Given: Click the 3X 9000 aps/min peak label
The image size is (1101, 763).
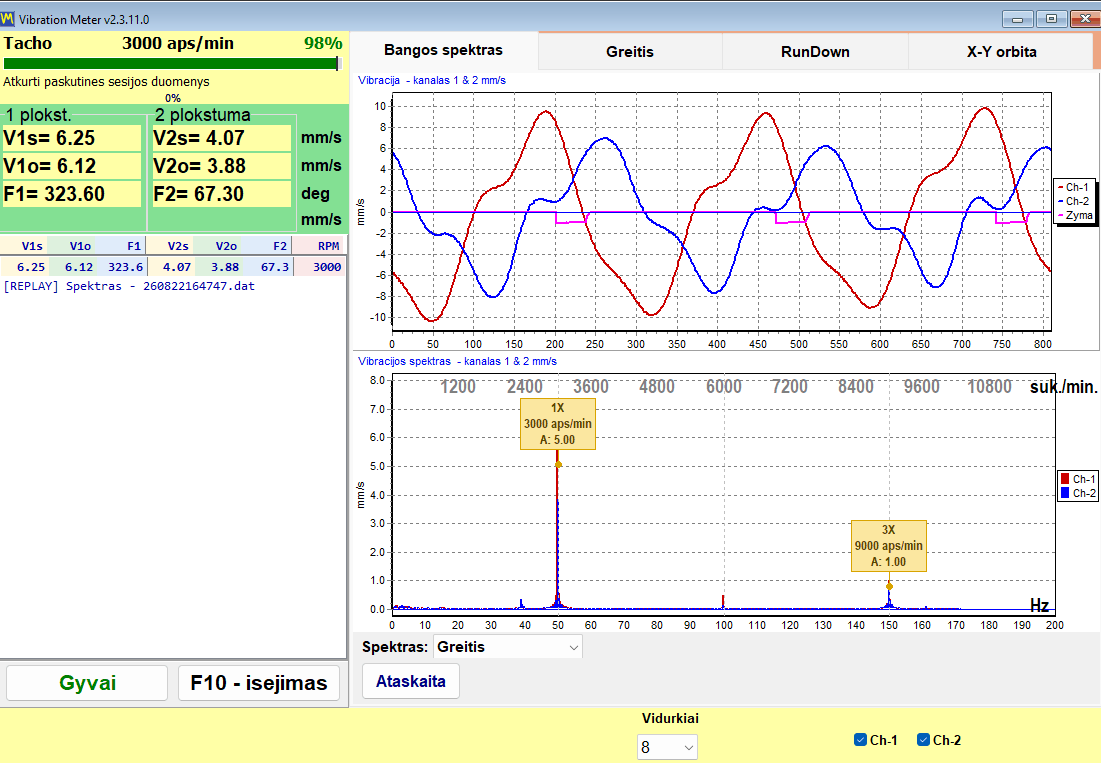Looking at the screenshot, I should click(888, 545).
